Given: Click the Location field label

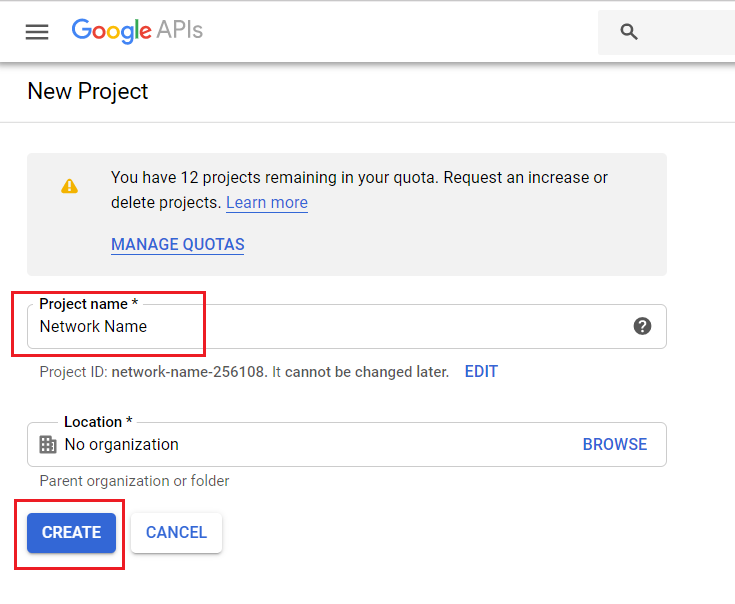Looking at the screenshot, I should click(x=98, y=422).
